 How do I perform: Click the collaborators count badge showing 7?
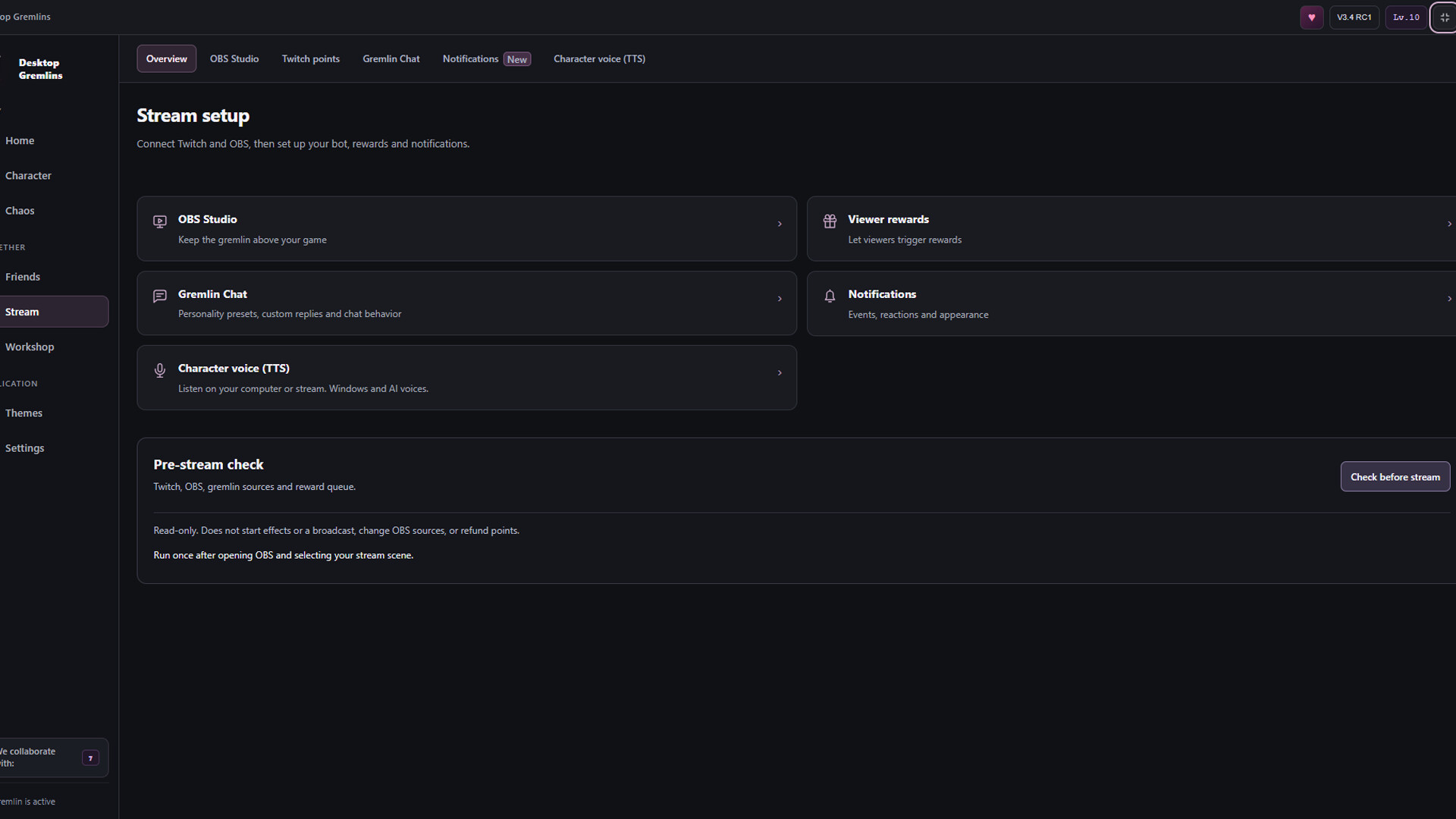tap(90, 758)
